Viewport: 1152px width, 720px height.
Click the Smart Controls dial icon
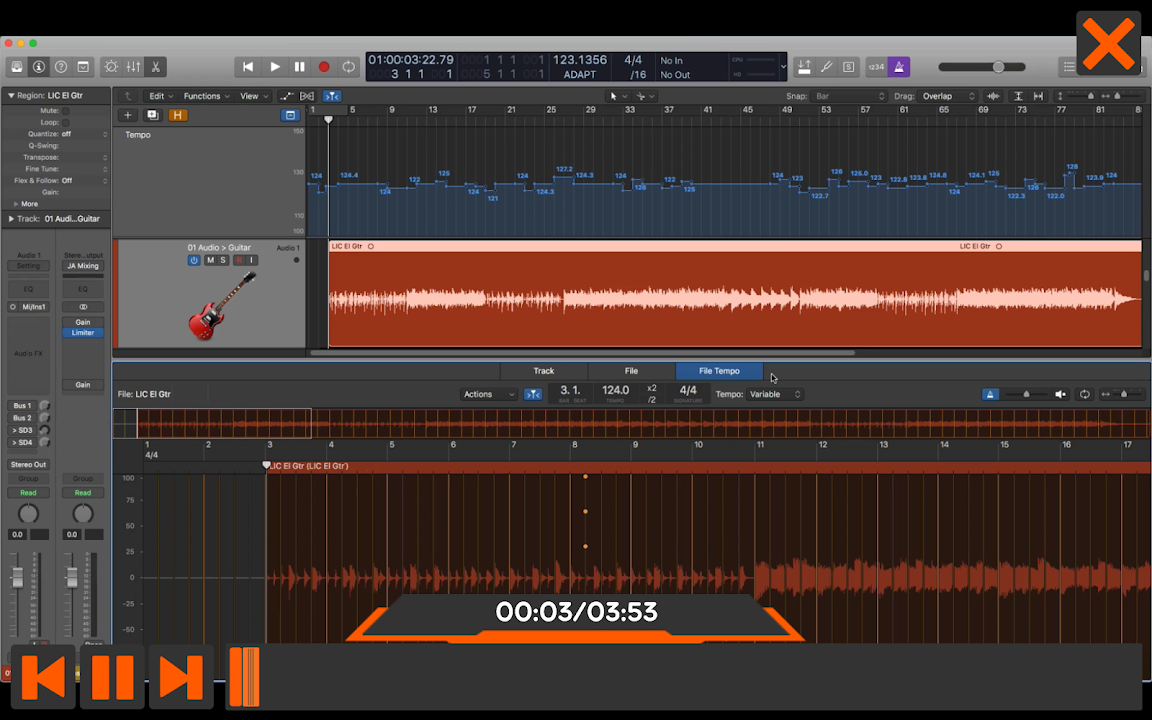(111, 67)
